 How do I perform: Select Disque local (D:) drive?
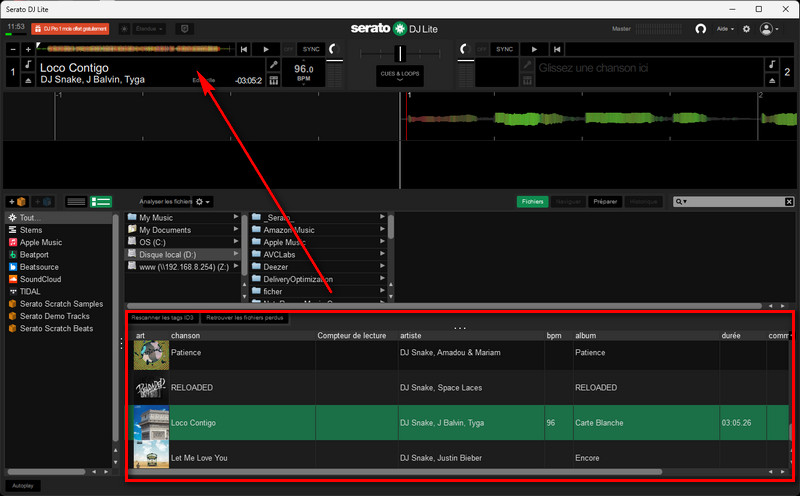(182, 254)
